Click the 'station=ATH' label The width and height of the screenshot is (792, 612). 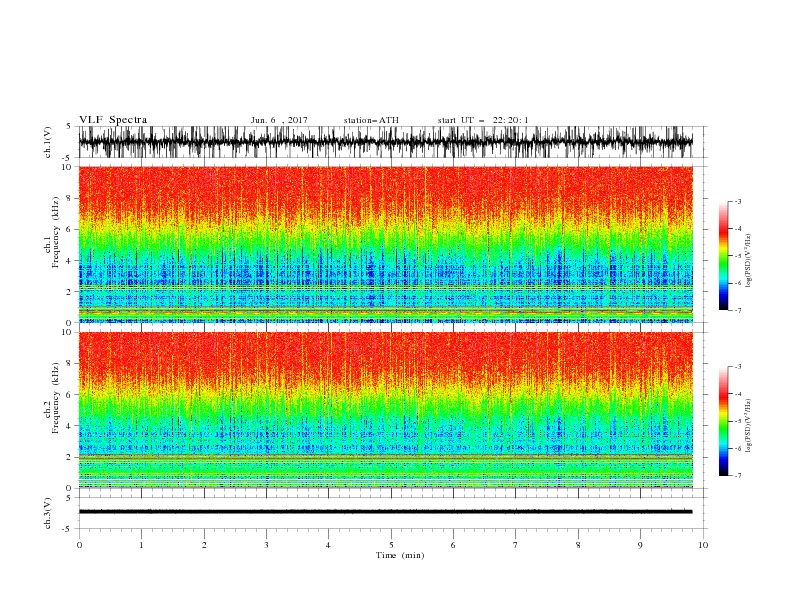click(371, 120)
